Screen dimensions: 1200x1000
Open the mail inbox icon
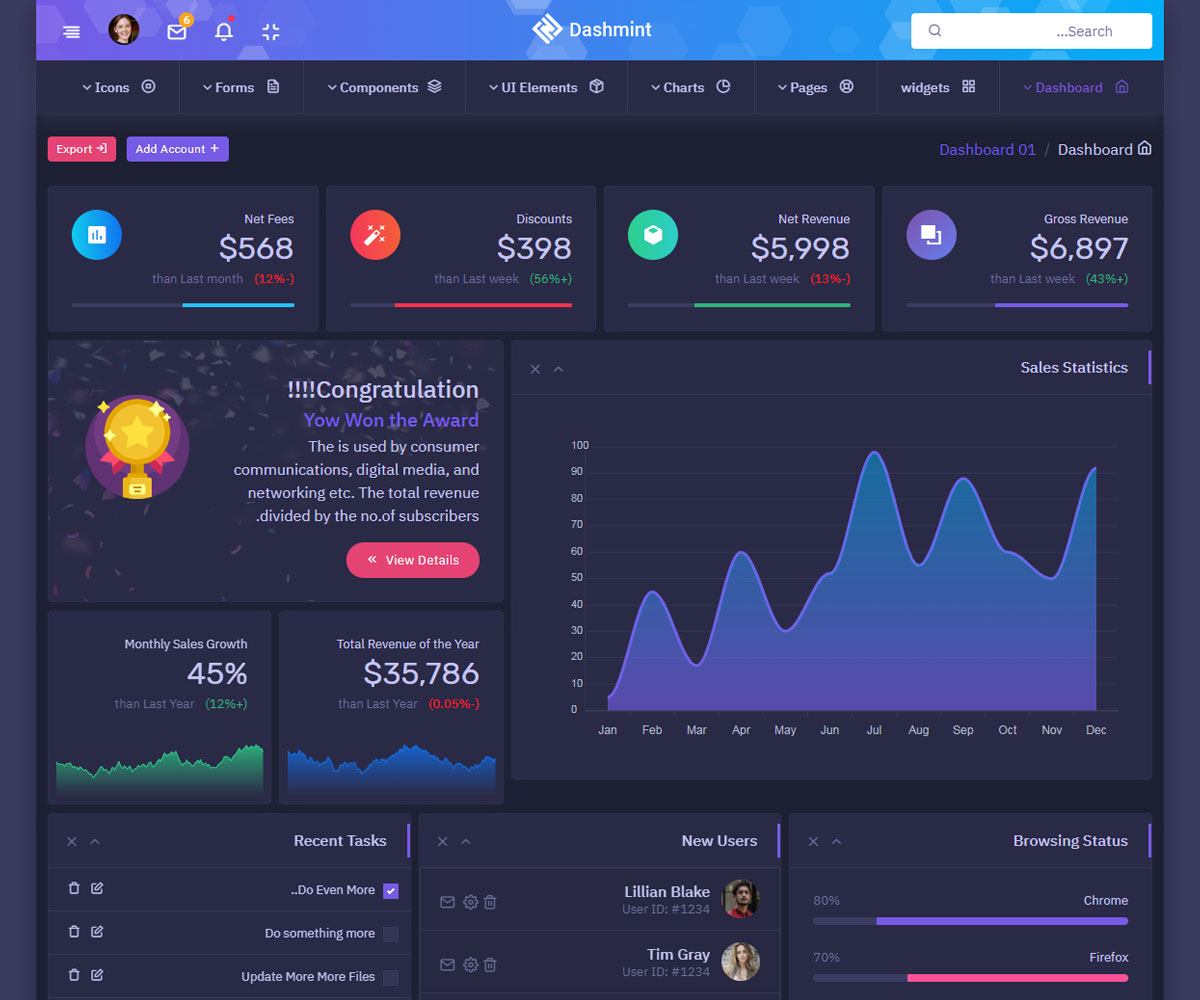tap(177, 31)
